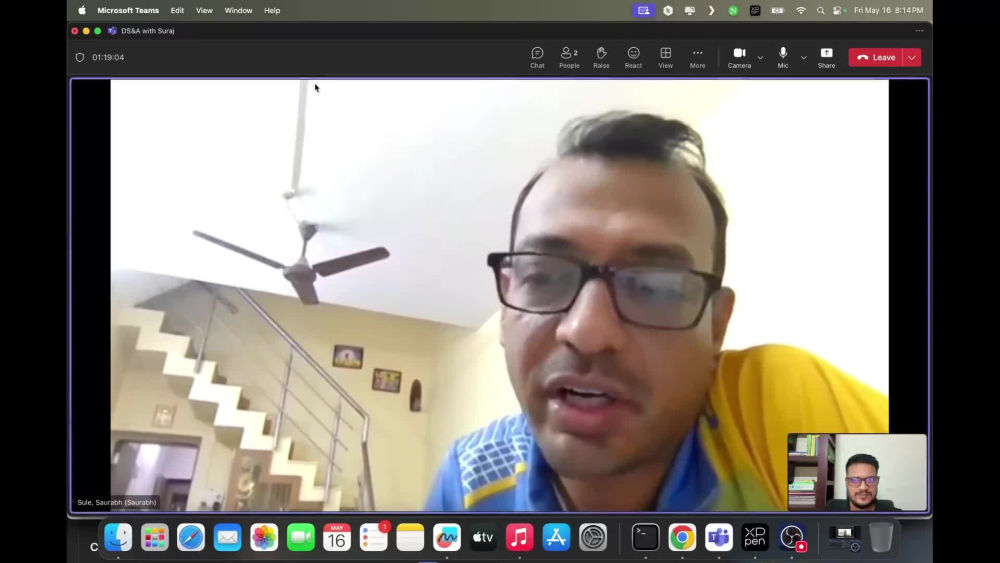The image size is (1000, 563).
Task: Expand the Leave options dropdown arrow
Action: (x=912, y=57)
